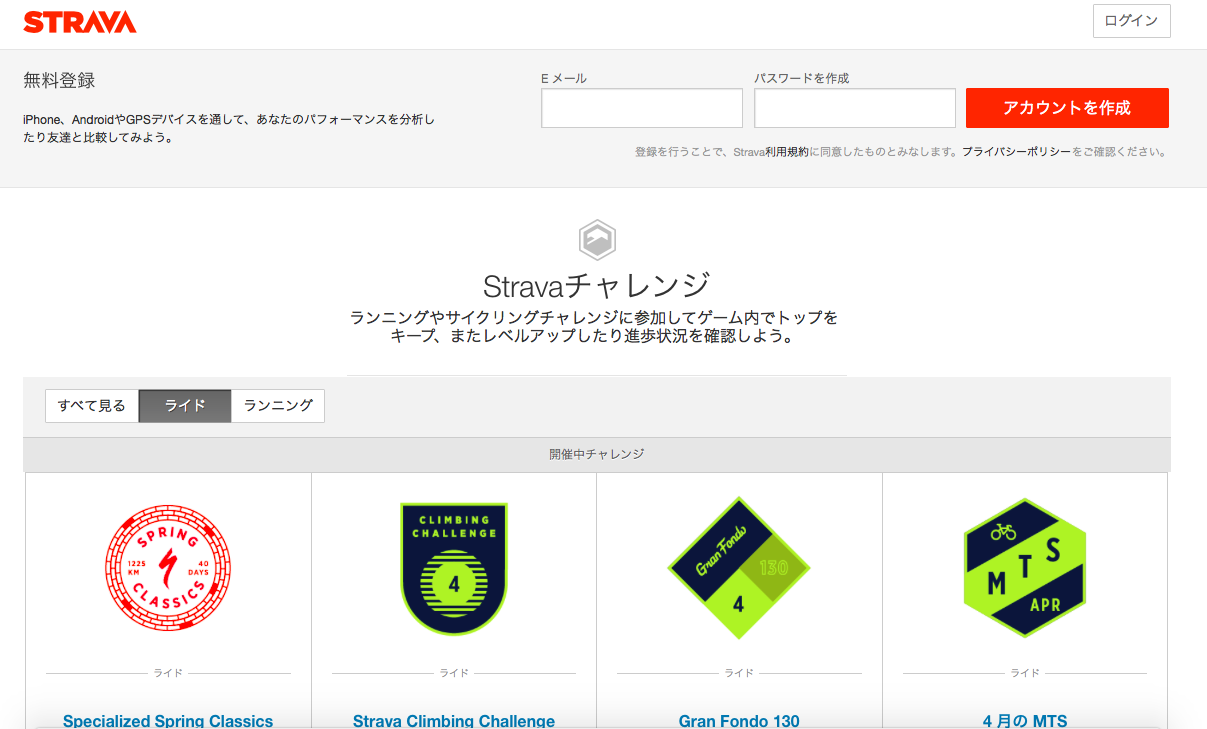Open the Gran Fondo 130 title link
The image size is (1207, 729).
tap(739, 720)
